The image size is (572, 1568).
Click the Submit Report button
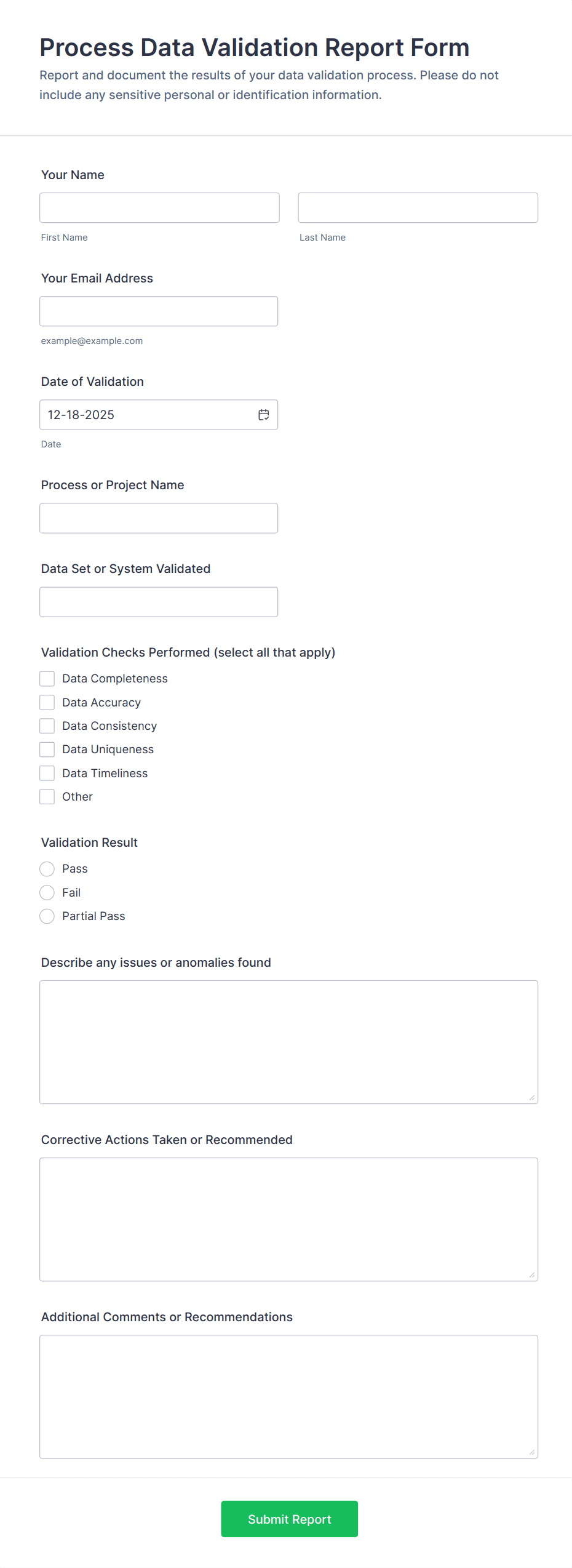(289, 1519)
